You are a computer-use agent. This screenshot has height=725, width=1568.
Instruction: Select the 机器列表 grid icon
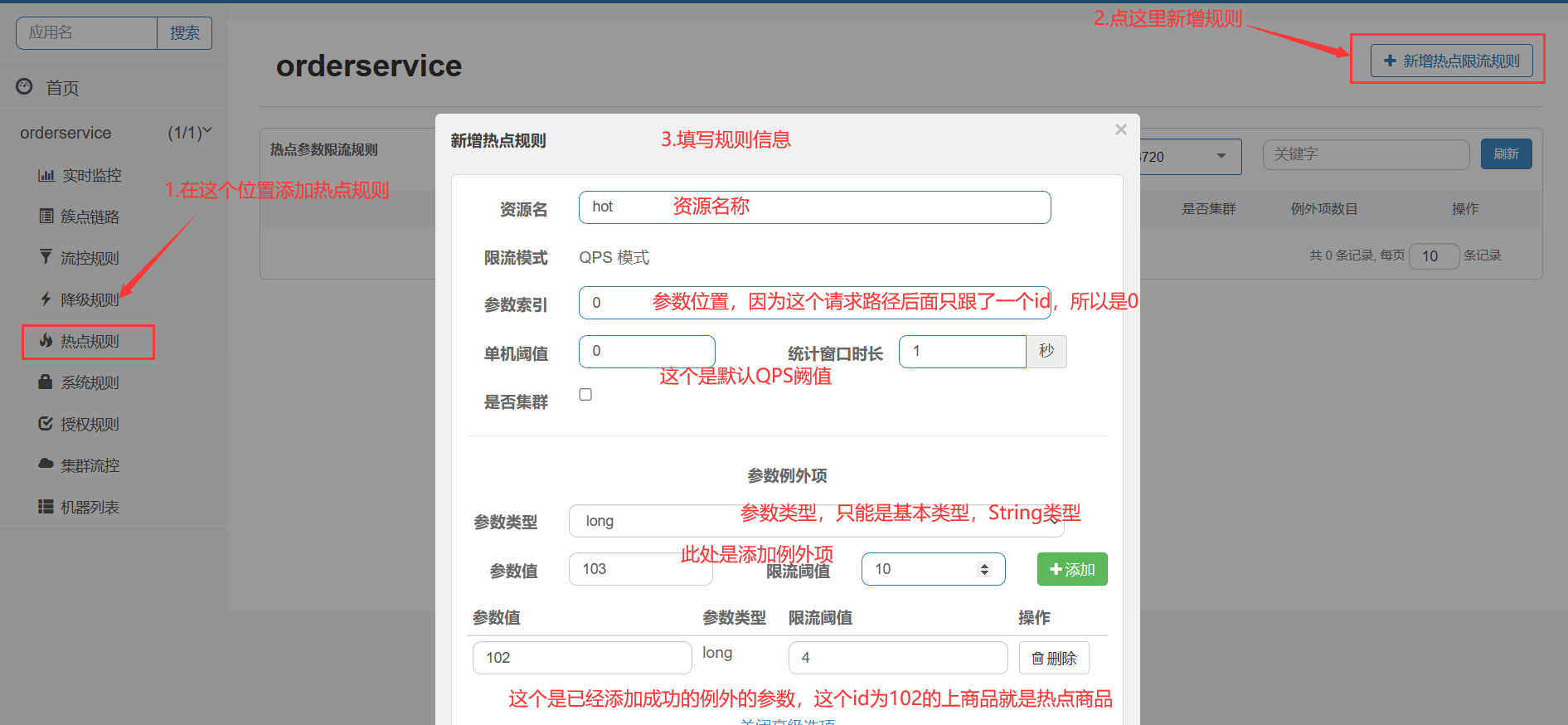[46, 506]
